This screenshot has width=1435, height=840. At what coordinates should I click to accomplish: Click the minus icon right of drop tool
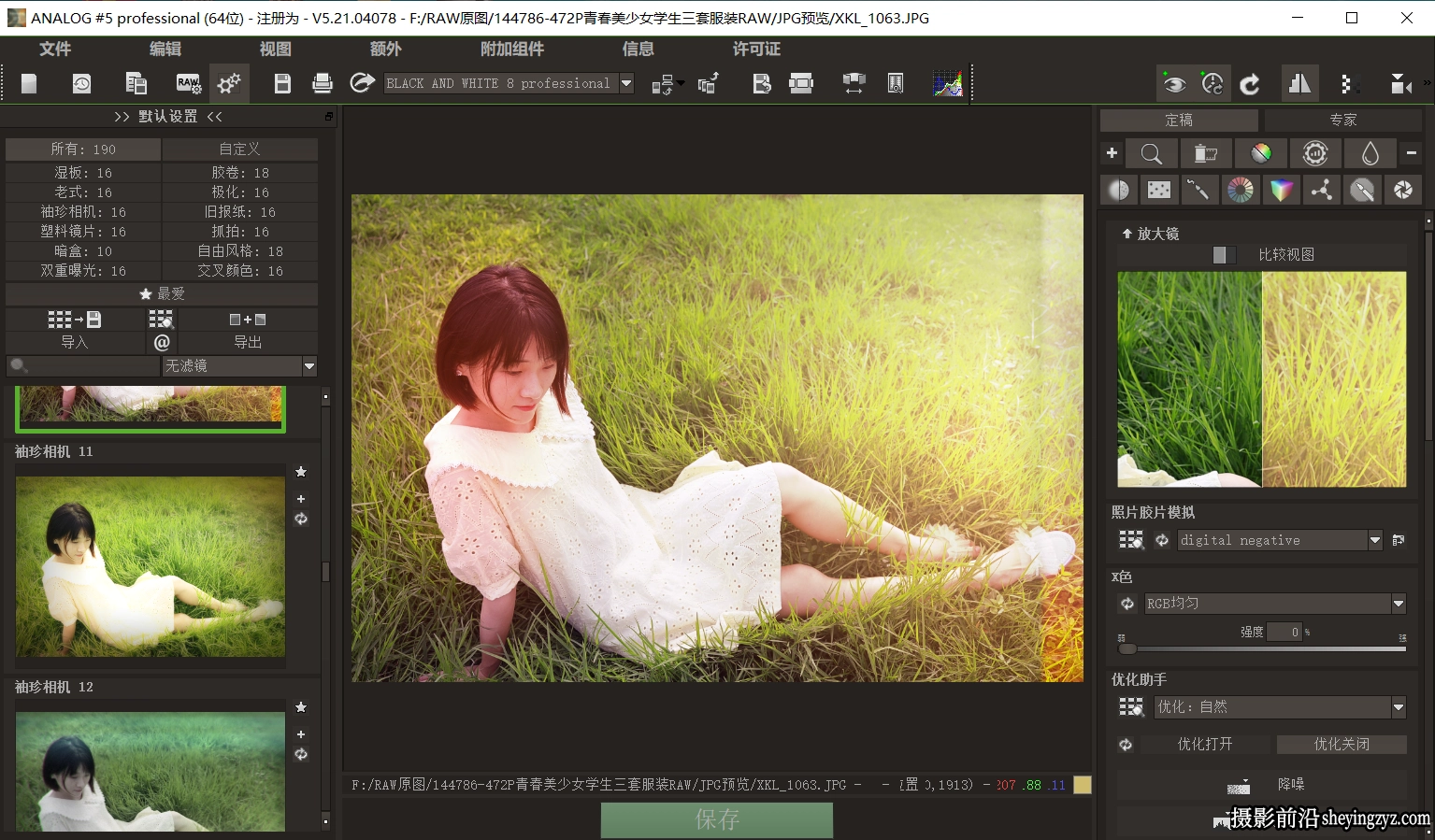point(1412,153)
